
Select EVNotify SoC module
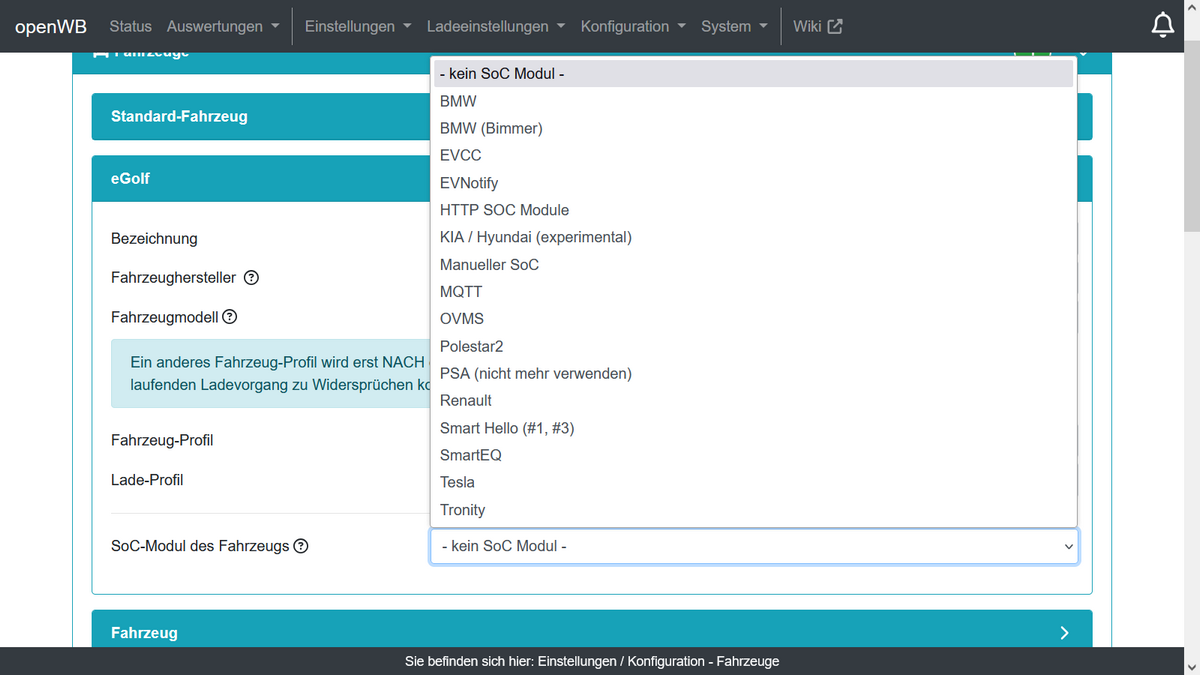click(753, 183)
